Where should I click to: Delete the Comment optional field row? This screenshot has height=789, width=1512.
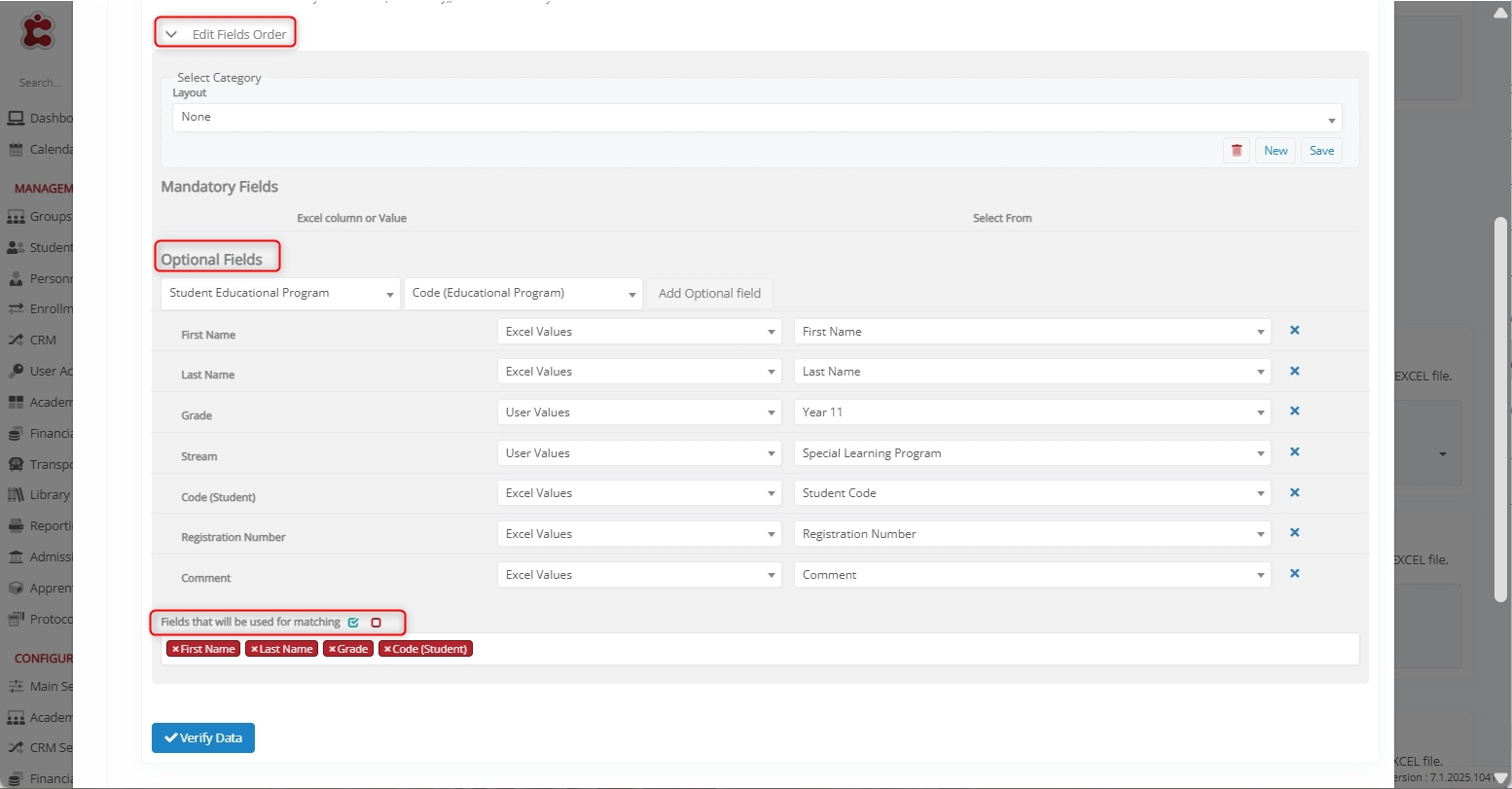click(x=1294, y=574)
